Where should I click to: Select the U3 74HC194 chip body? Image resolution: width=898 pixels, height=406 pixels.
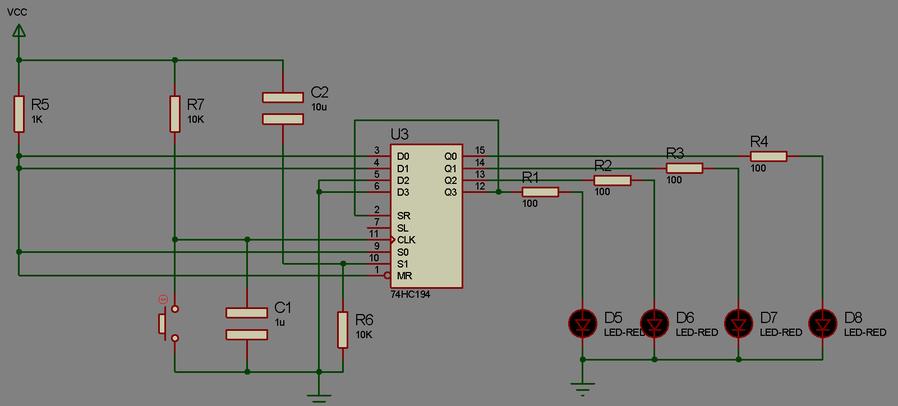coord(426,214)
